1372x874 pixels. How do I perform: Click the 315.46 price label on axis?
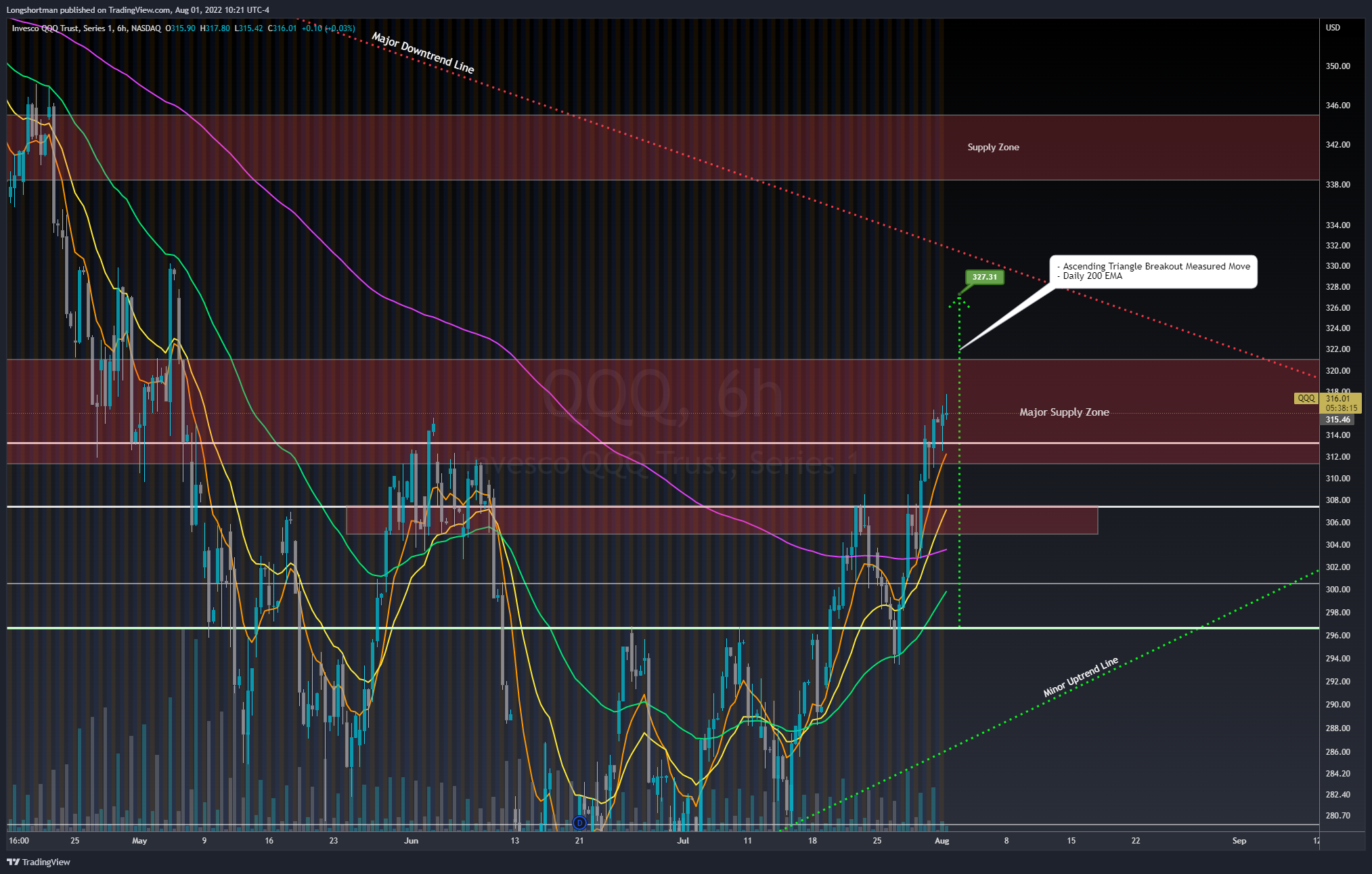coord(1337,420)
